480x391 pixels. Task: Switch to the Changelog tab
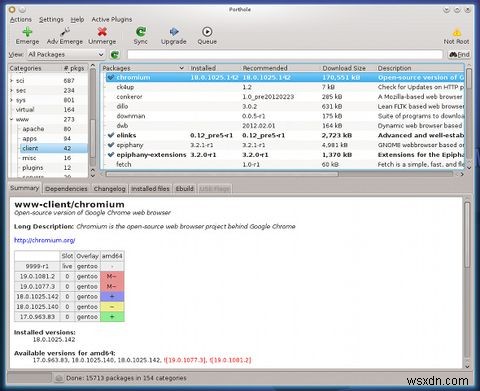pos(109,189)
